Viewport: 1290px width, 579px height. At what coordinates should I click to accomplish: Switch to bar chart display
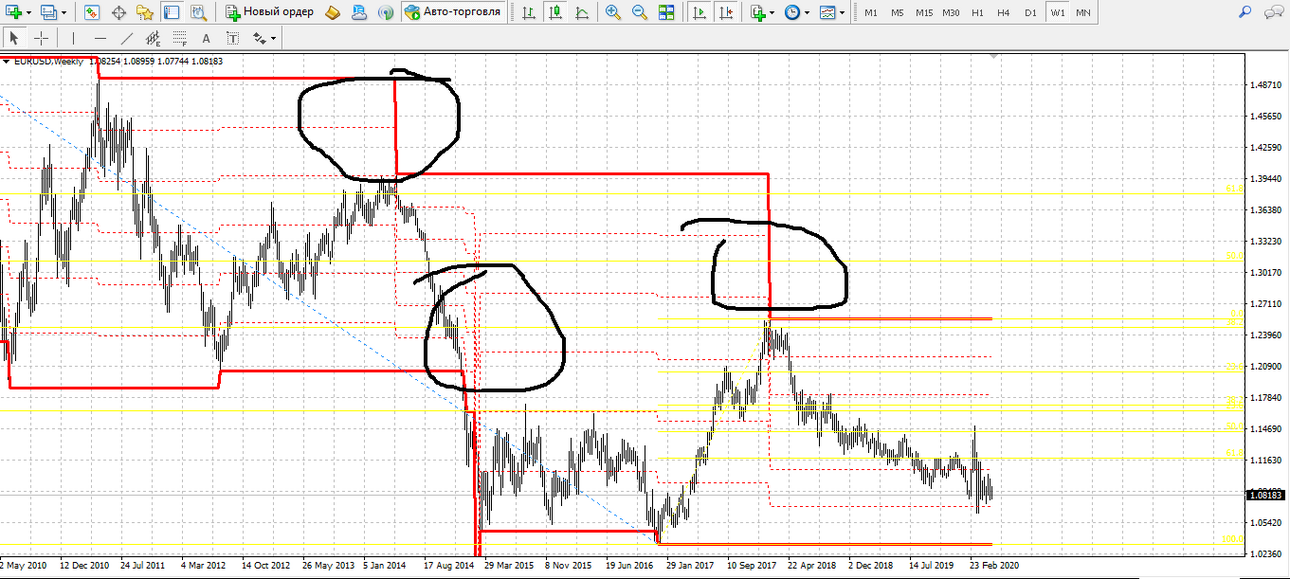click(x=528, y=12)
